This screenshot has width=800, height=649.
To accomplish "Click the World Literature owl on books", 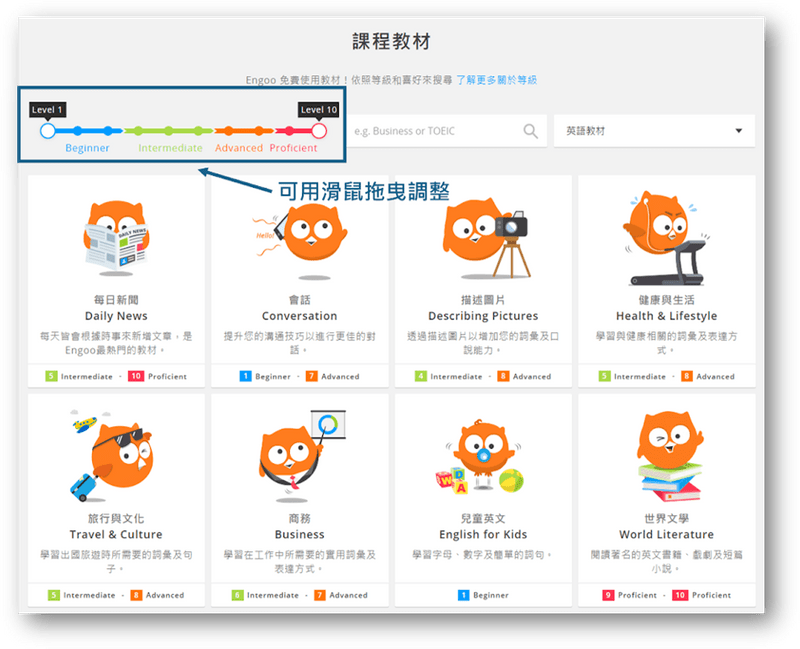I will (666, 455).
